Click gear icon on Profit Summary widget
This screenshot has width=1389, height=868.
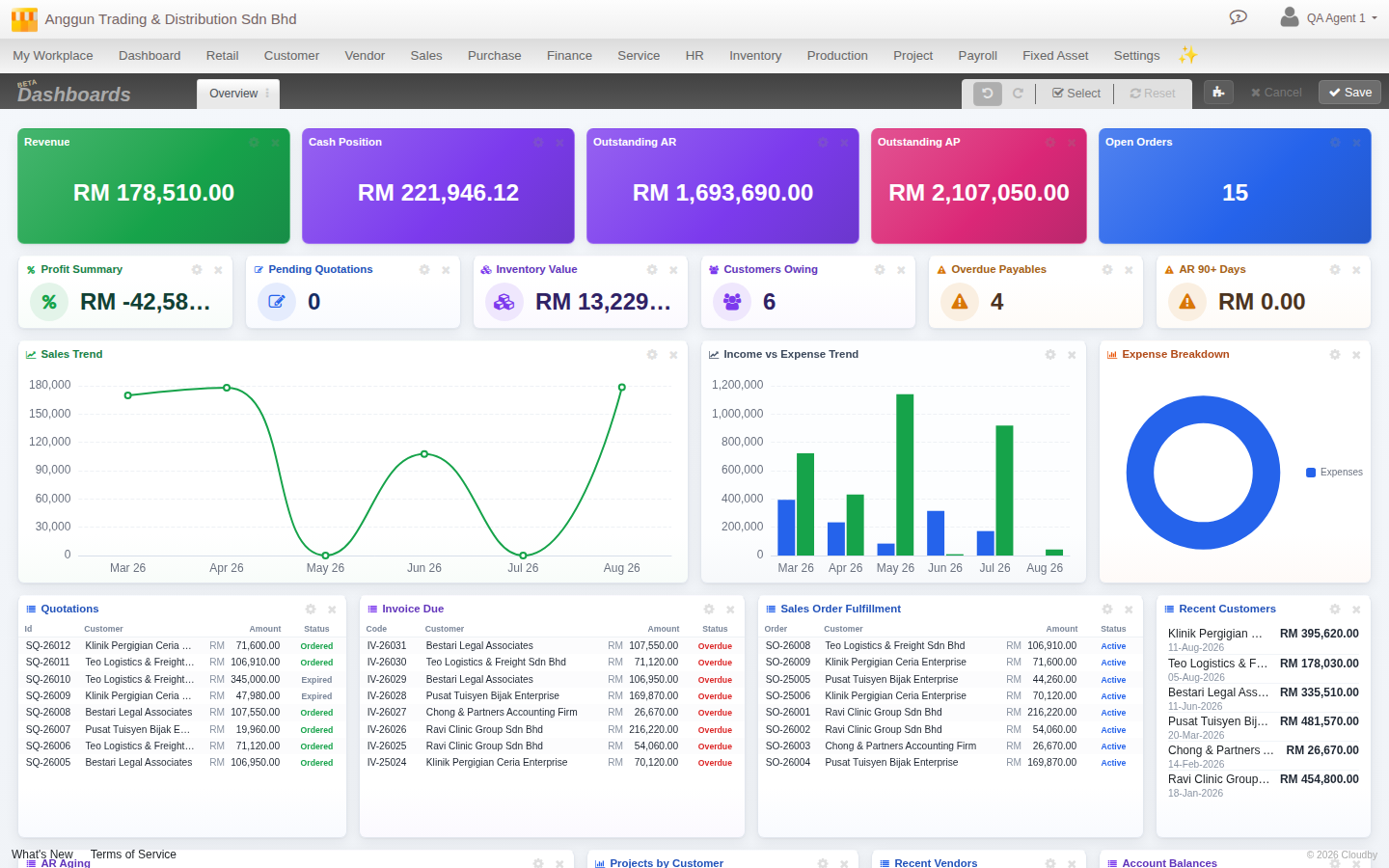coord(197,270)
